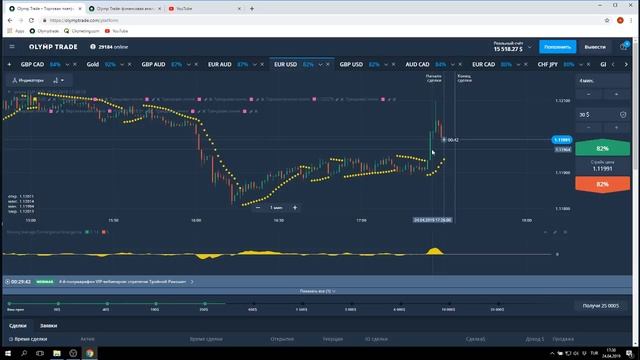This screenshot has height=360, width=640.
Task: Close the GBP AUD asset tab
Action: [x=196, y=64]
